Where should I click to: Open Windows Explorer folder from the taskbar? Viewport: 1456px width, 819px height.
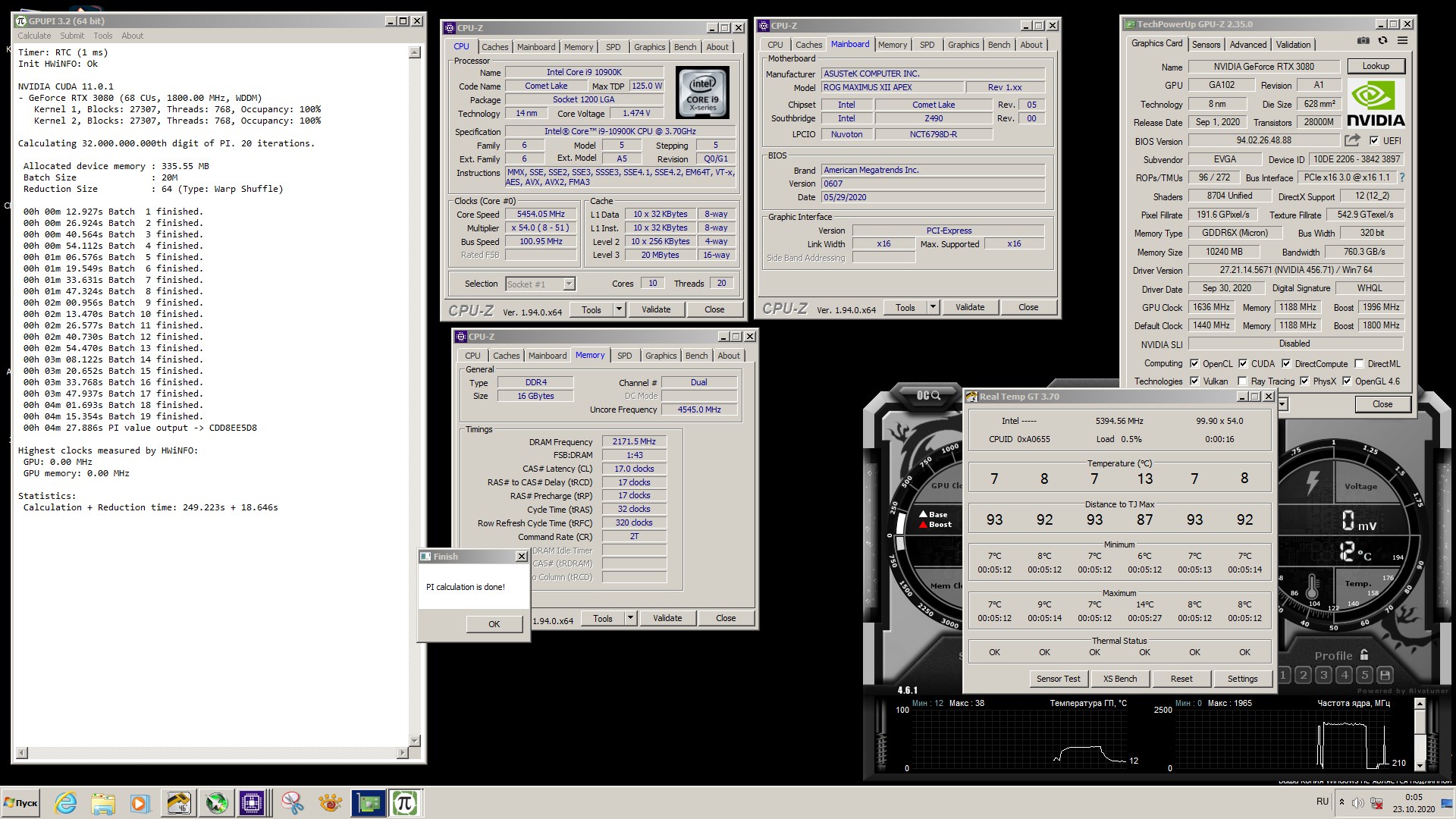coord(102,803)
